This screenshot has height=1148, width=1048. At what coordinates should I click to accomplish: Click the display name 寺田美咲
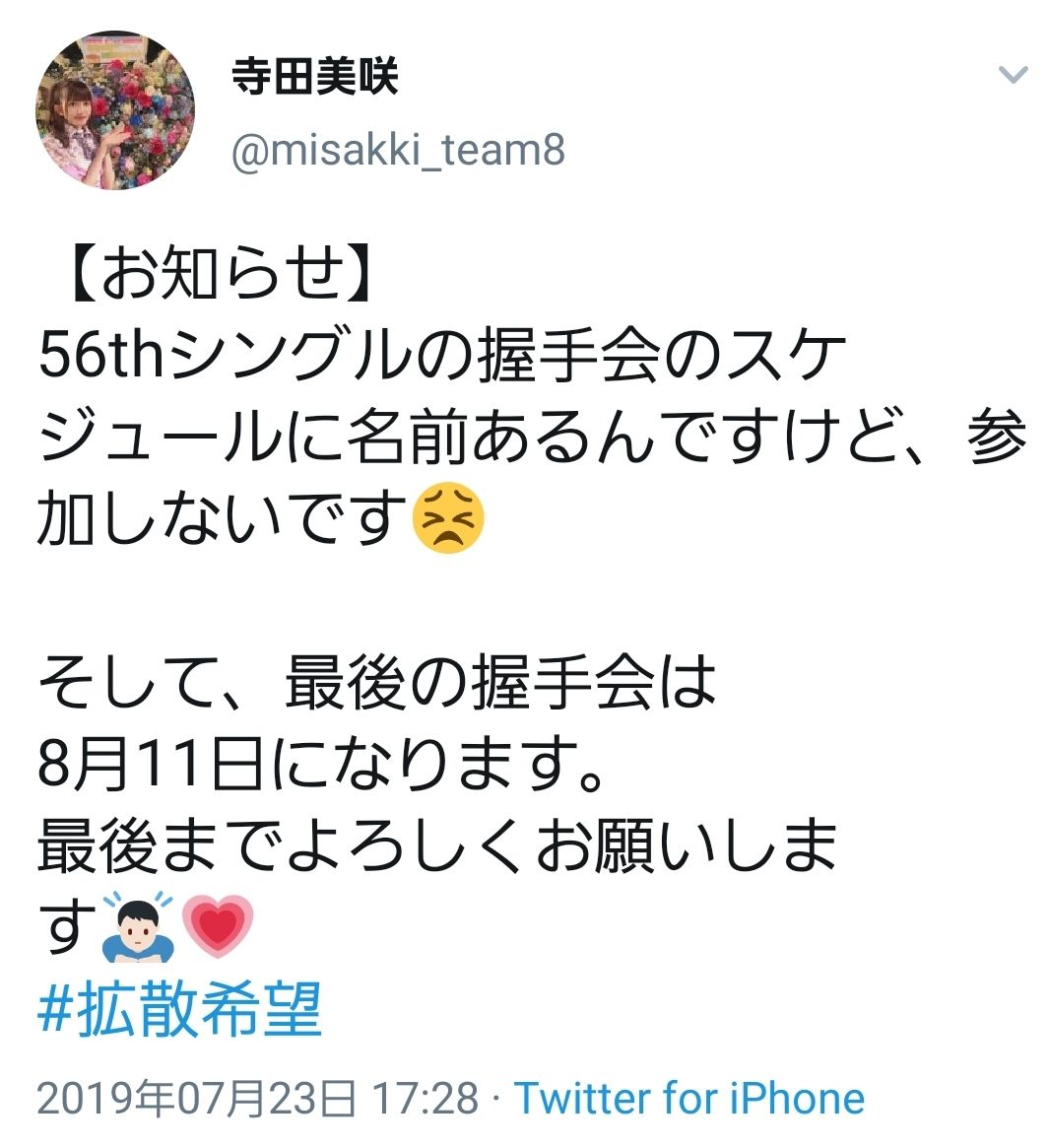tap(314, 76)
